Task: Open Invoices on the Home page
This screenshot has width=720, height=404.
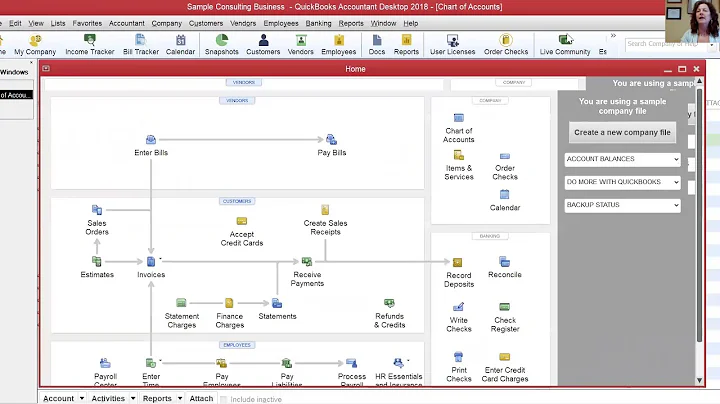Action: click(151, 267)
